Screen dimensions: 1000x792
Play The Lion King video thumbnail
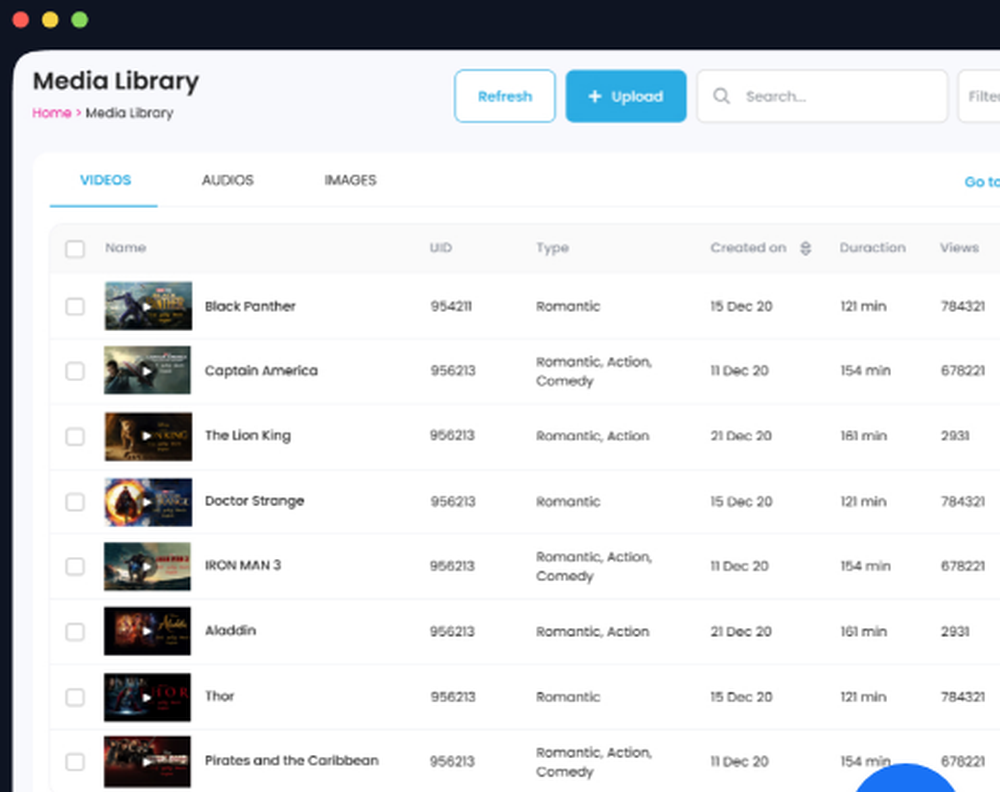tap(148, 436)
